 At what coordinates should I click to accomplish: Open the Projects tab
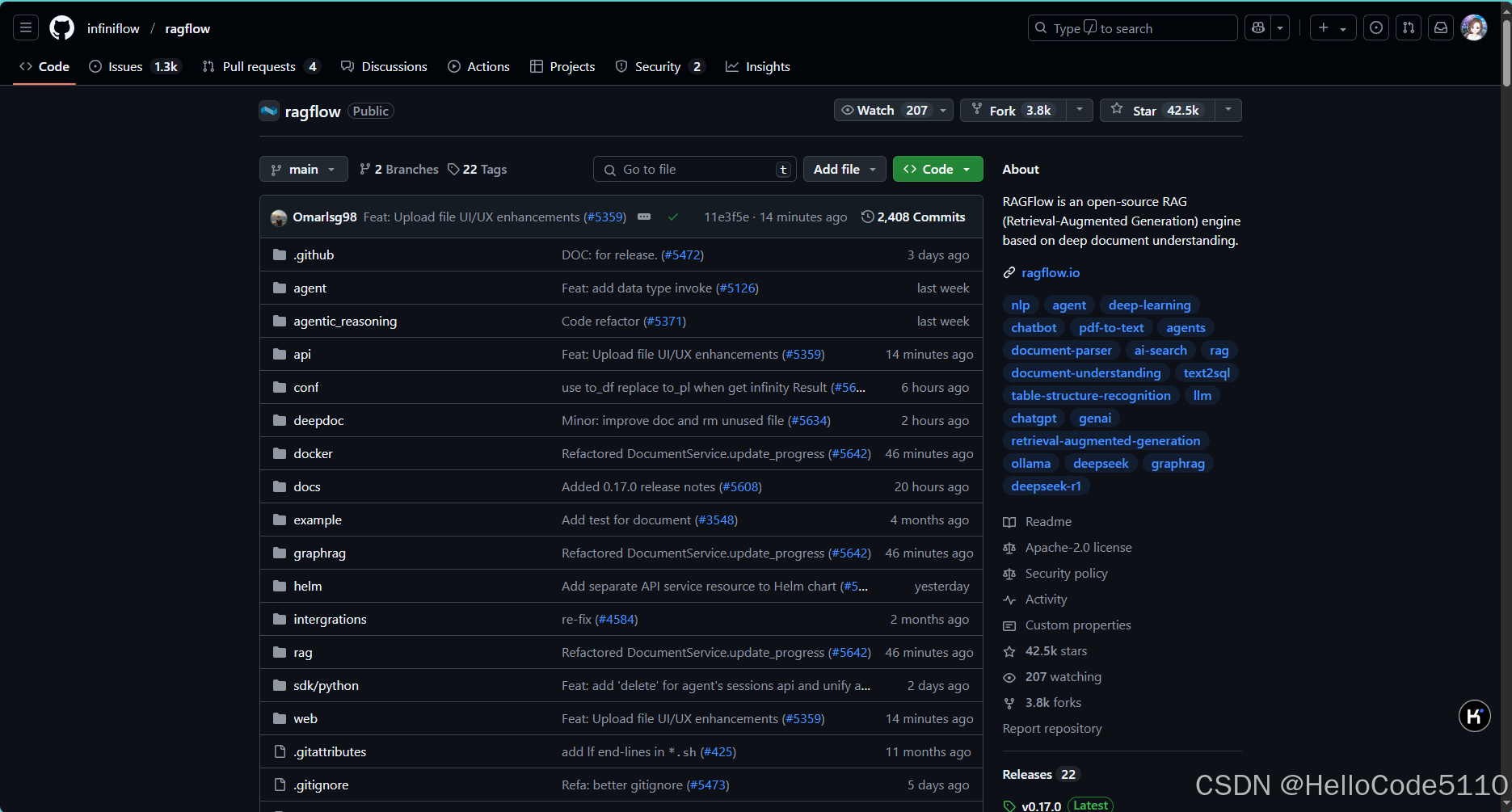tap(562, 66)
